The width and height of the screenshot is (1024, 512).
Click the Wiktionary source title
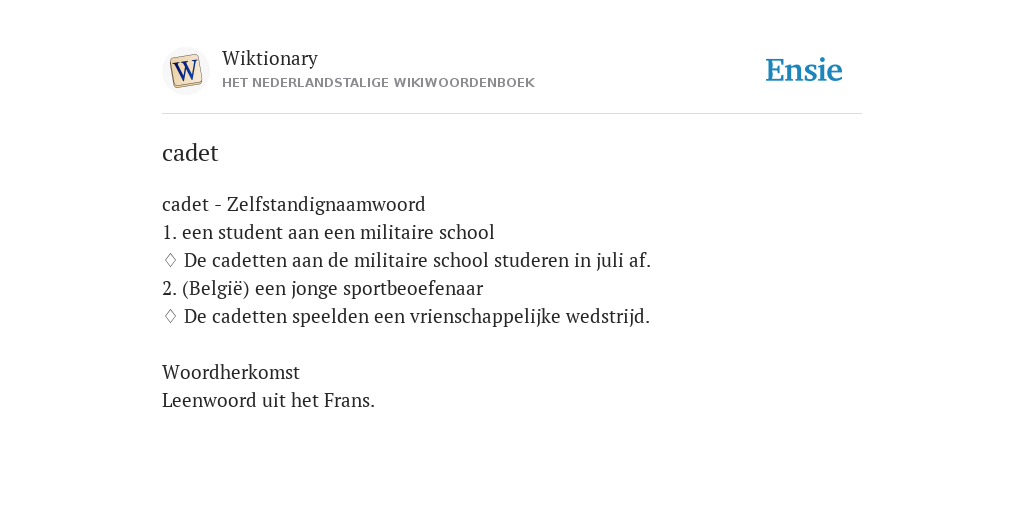coord(270,59)
